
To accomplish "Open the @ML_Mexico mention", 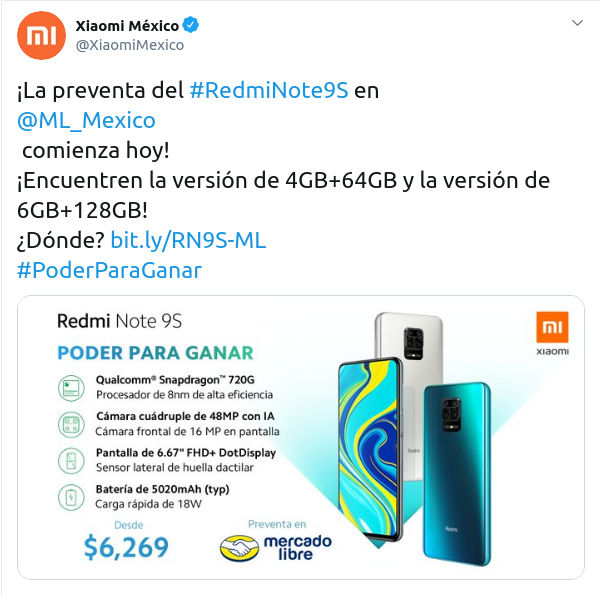I will 86,121.
